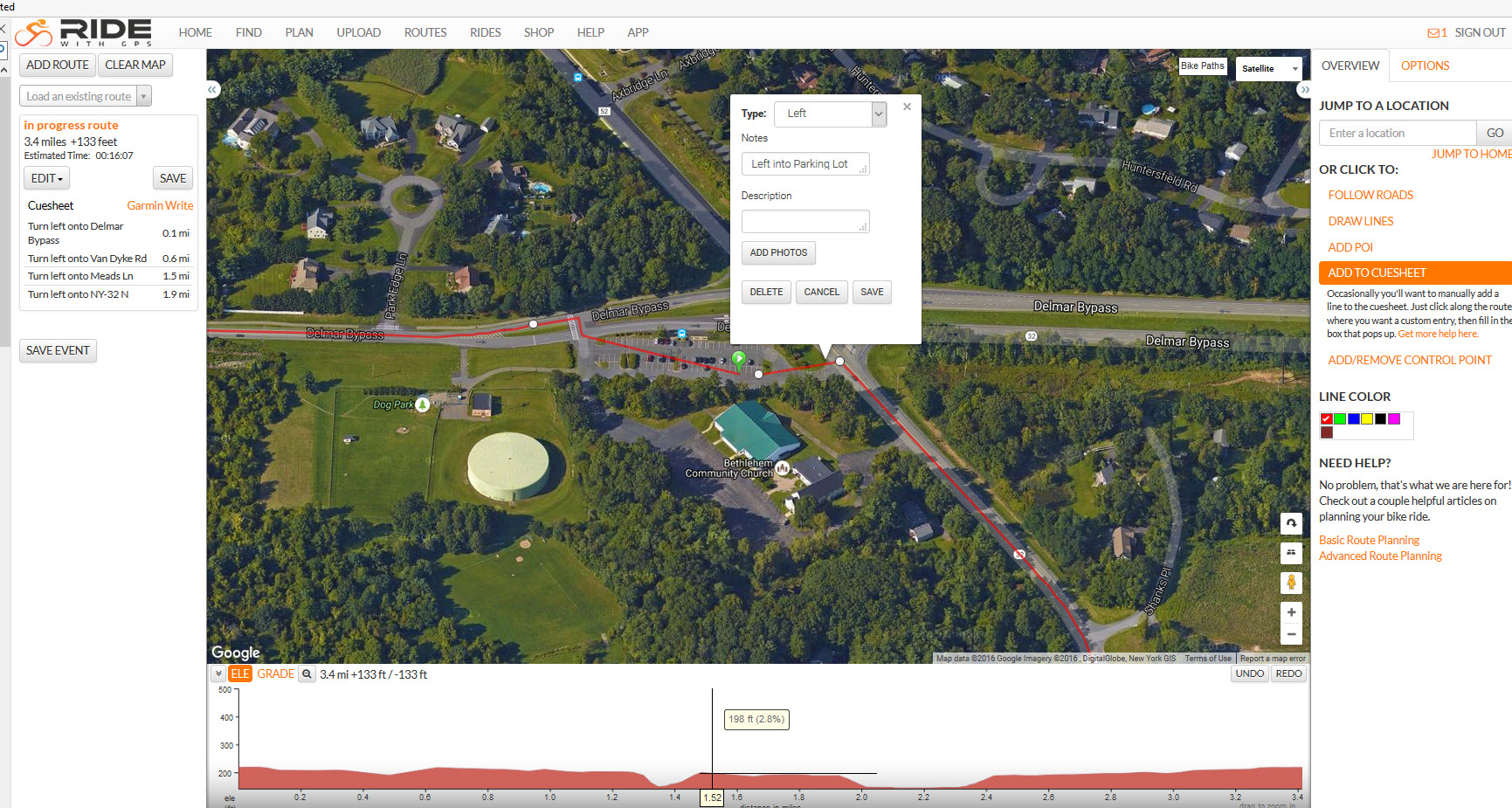Click the map rotate icon
The width and height of the screenshot is (1512, 808).
[x=1291, y=523]
